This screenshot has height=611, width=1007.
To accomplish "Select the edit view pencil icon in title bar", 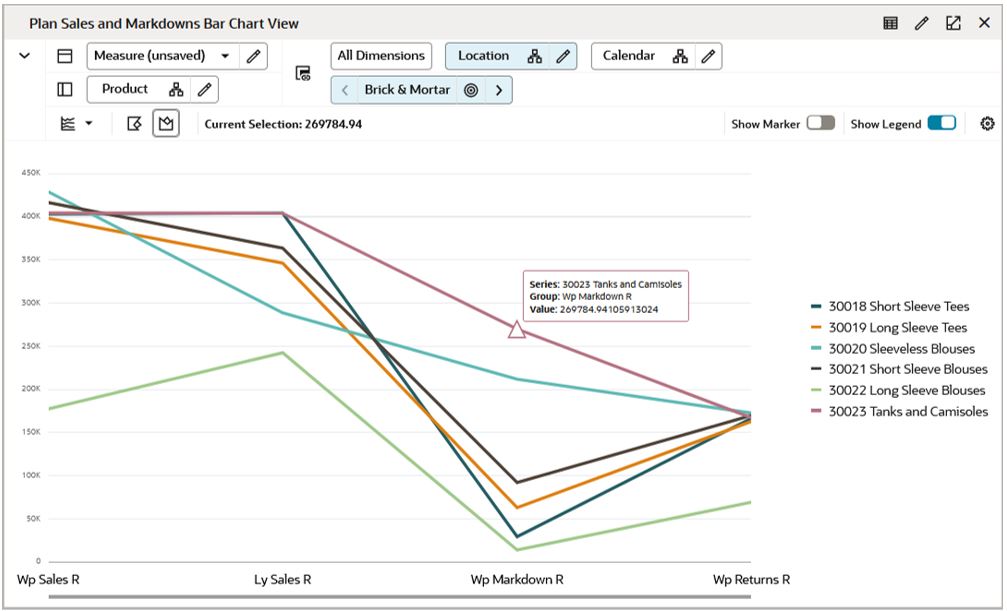I will tap(922, 22).
